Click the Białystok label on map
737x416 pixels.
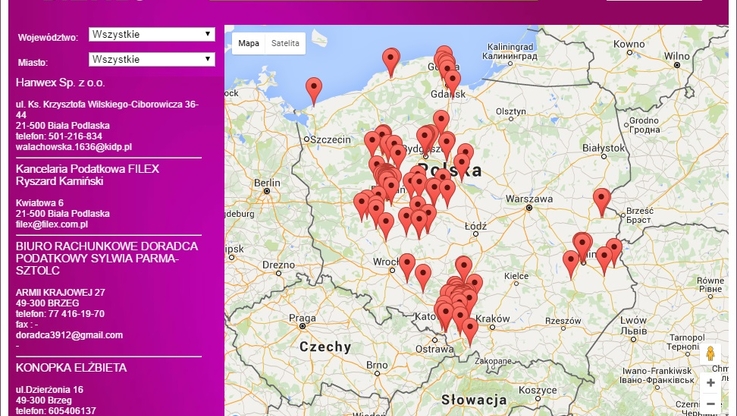pos(604,148)
